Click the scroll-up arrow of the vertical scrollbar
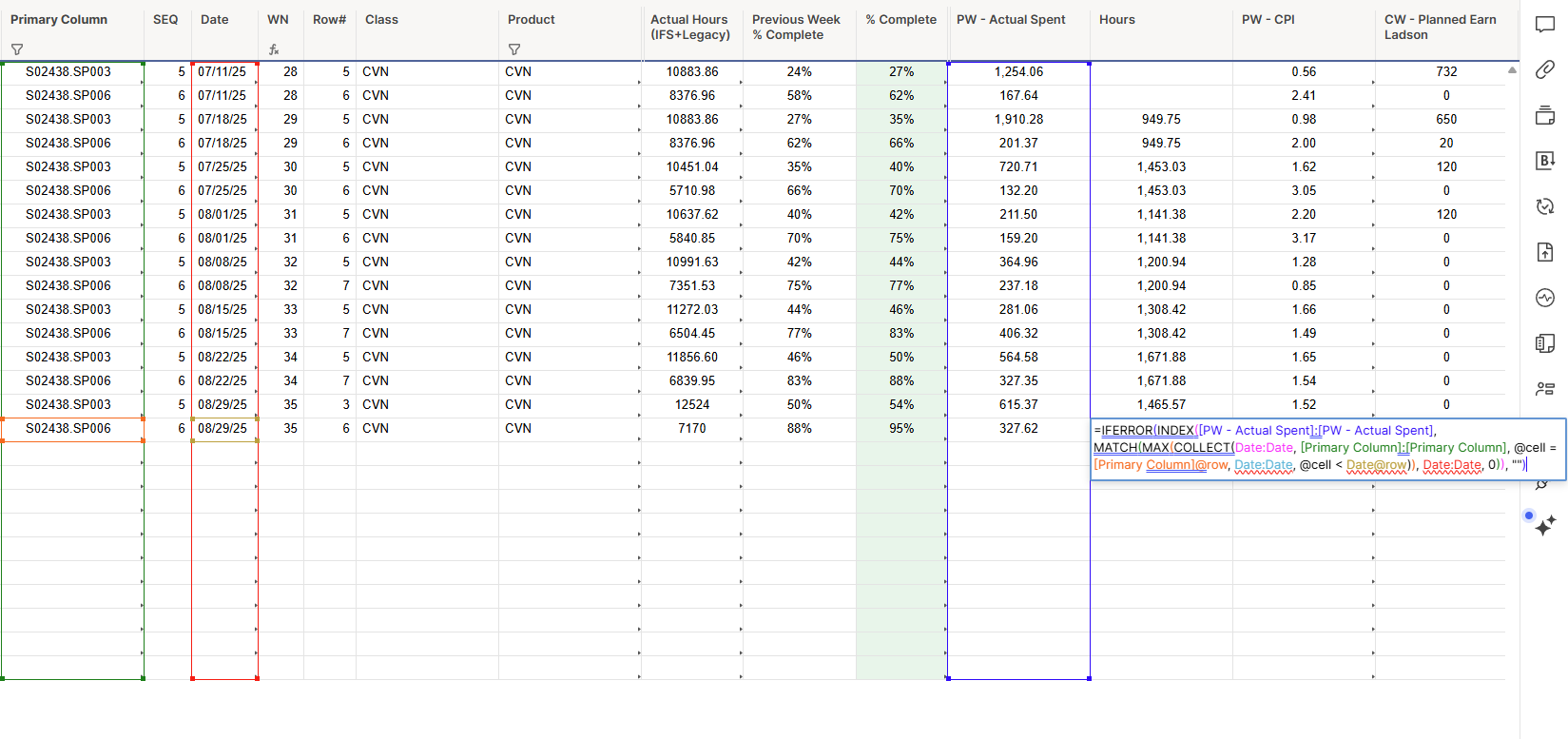Viewport: 1568px width, 739px height. tap(1512, 70)
